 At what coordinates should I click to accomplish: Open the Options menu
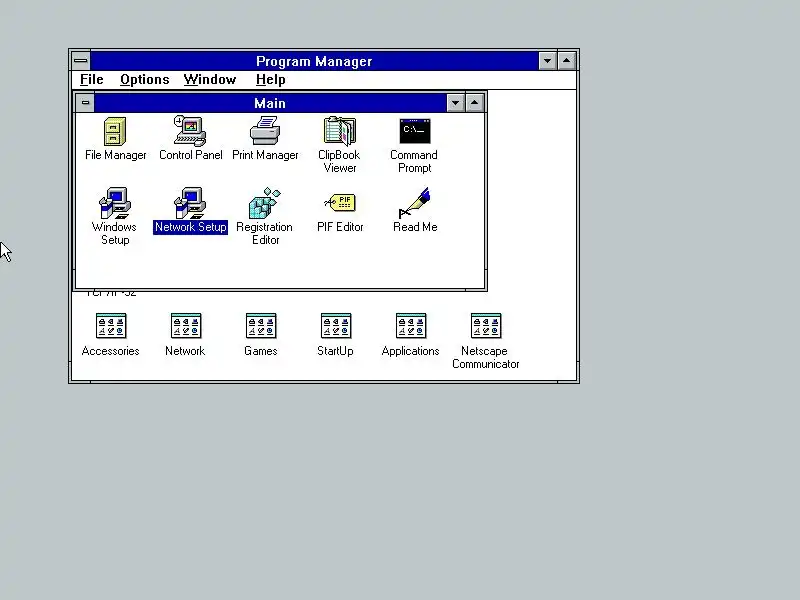click(145, 80)
